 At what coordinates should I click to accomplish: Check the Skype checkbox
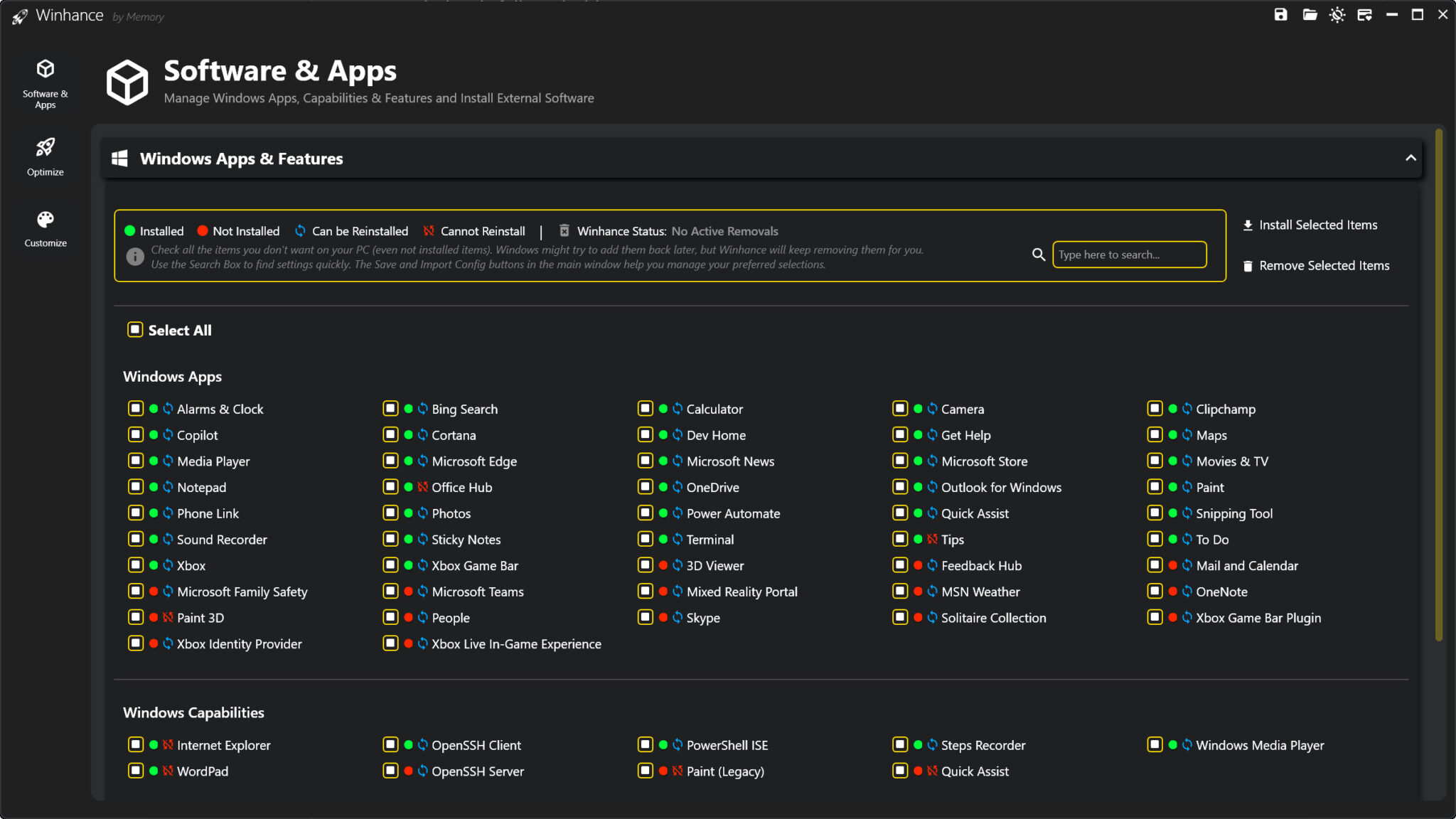point(645,617)
